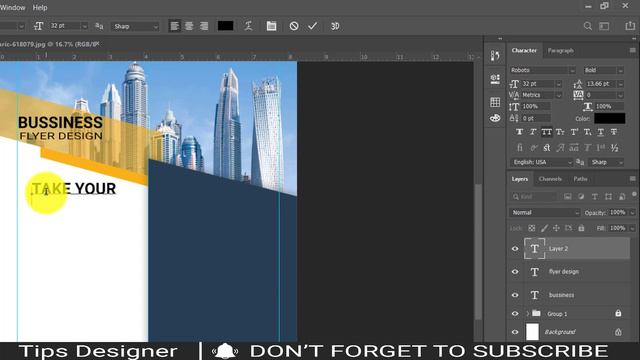
Task: Toggle Small Caps in Character panel
Action: (560, 132)
